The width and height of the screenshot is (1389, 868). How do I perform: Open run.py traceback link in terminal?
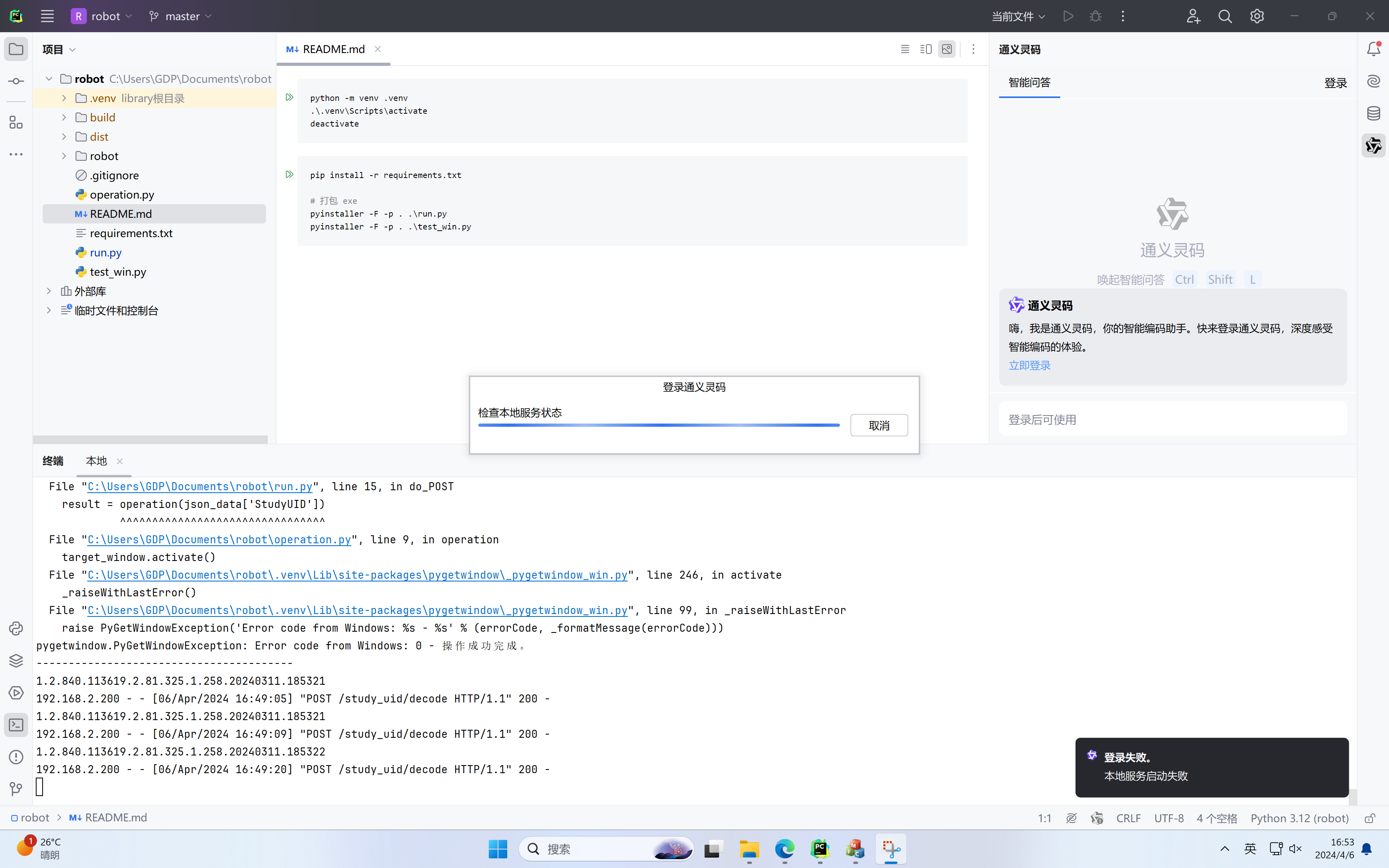pos(200,487)
